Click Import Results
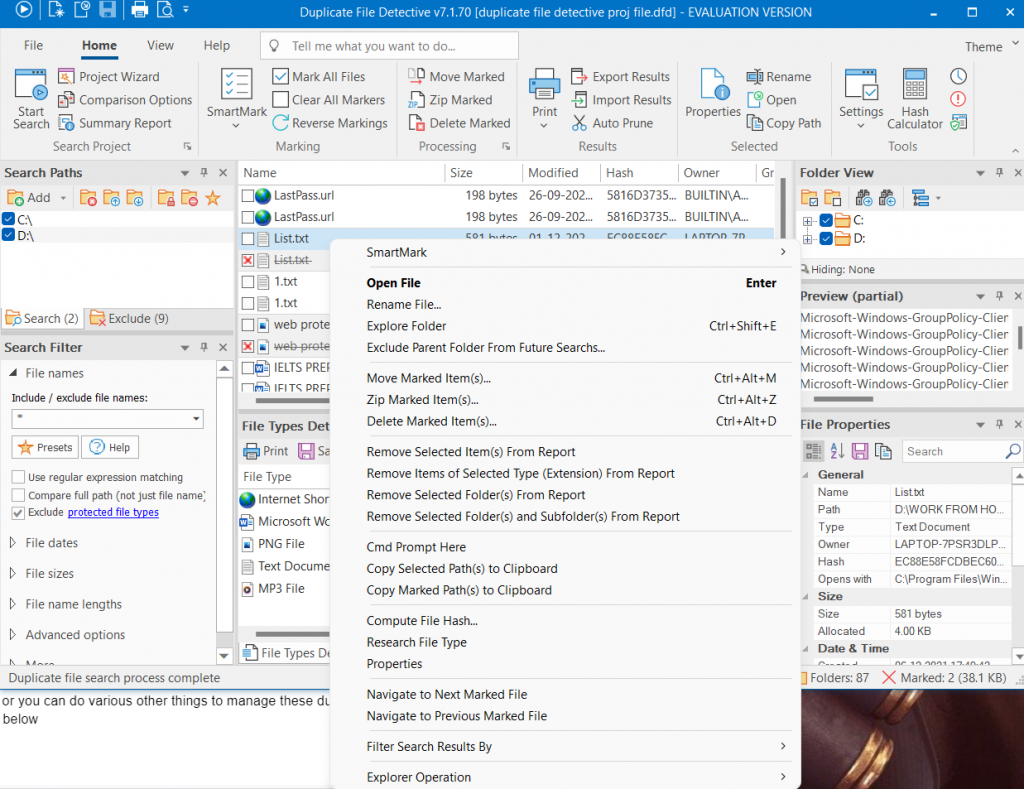 [621, 100]
